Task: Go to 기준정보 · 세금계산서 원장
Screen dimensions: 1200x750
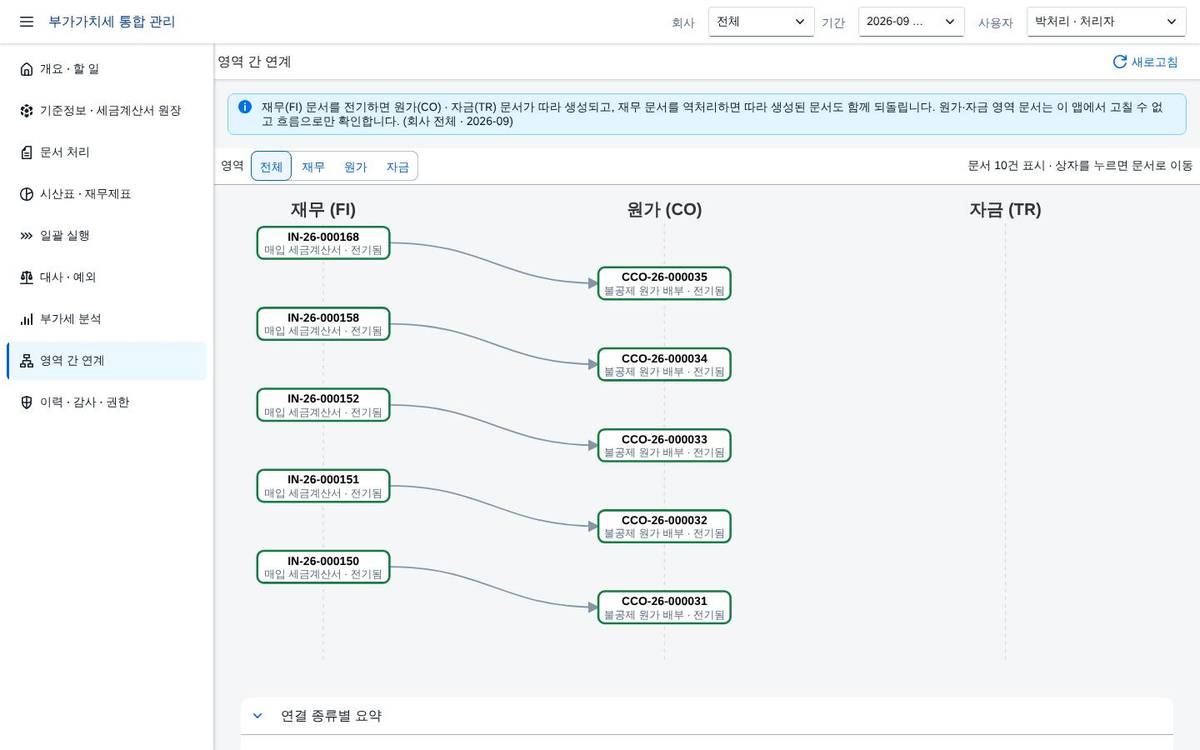Action: [107, 111]
